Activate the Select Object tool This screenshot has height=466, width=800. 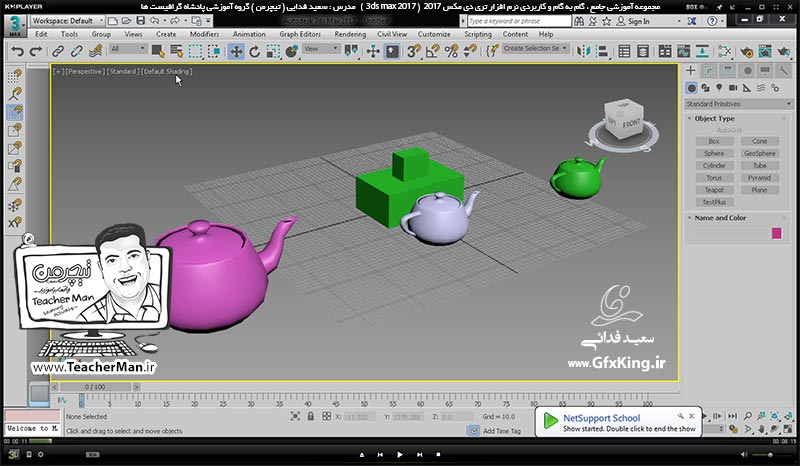(158, 51)
